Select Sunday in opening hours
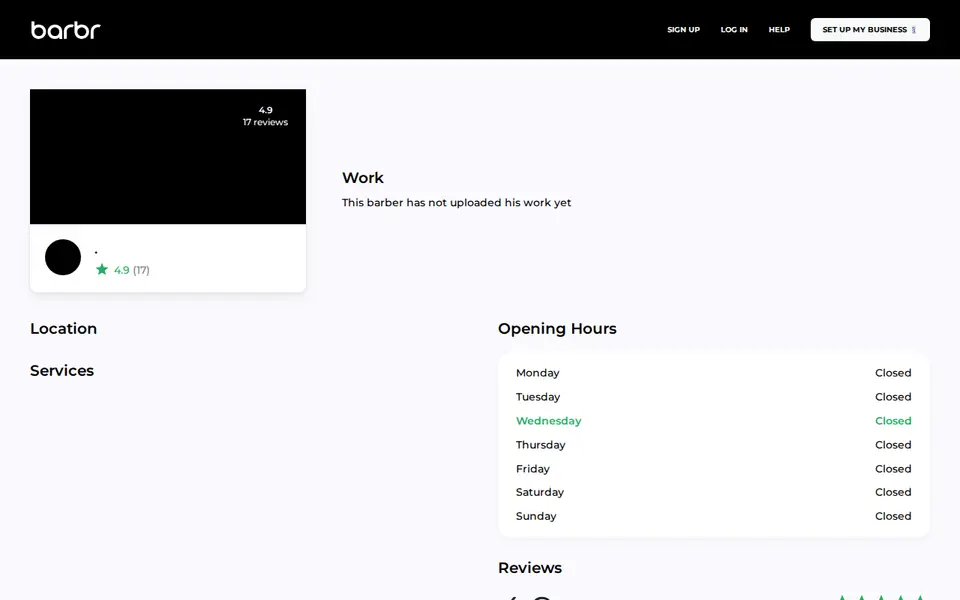 pyautogui.click(x=536, y=516)
